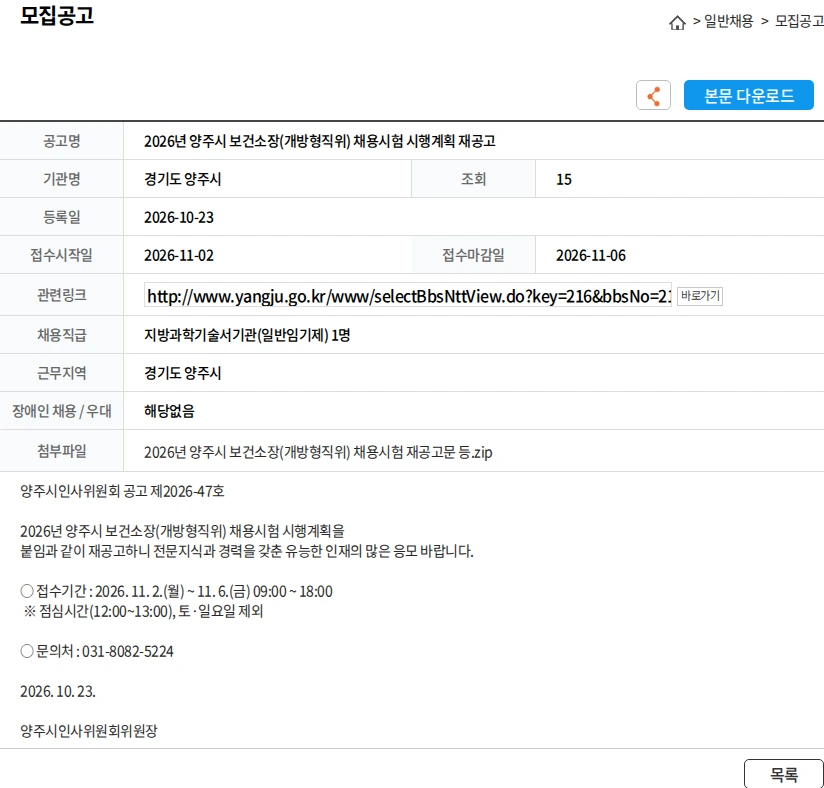Click the 점심시간(12:00~13:00) notice line
Viewport: 824px width, 788px height.
pos(143,611)
